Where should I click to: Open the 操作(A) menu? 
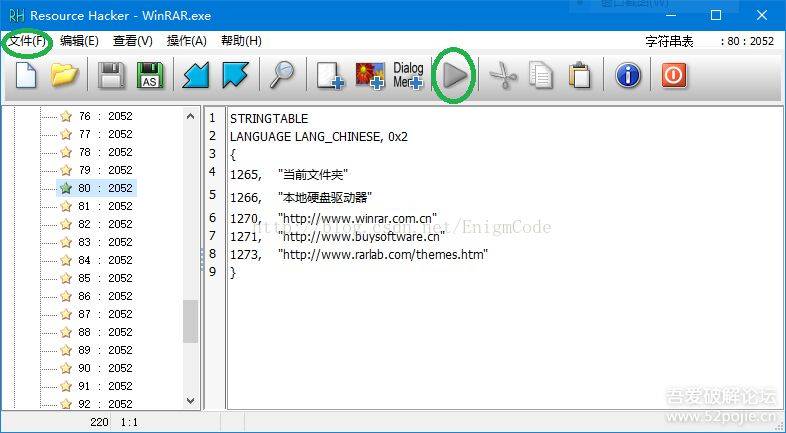point(186,41)
